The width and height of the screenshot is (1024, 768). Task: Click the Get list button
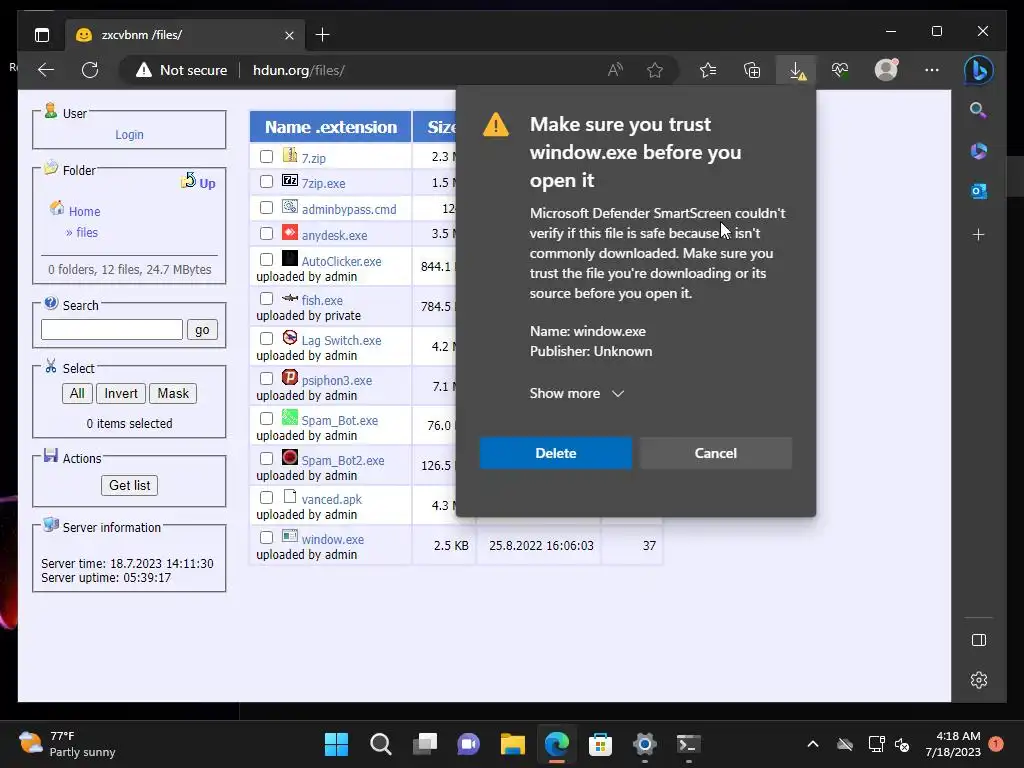pyautogui.click(x=129, y=485)
